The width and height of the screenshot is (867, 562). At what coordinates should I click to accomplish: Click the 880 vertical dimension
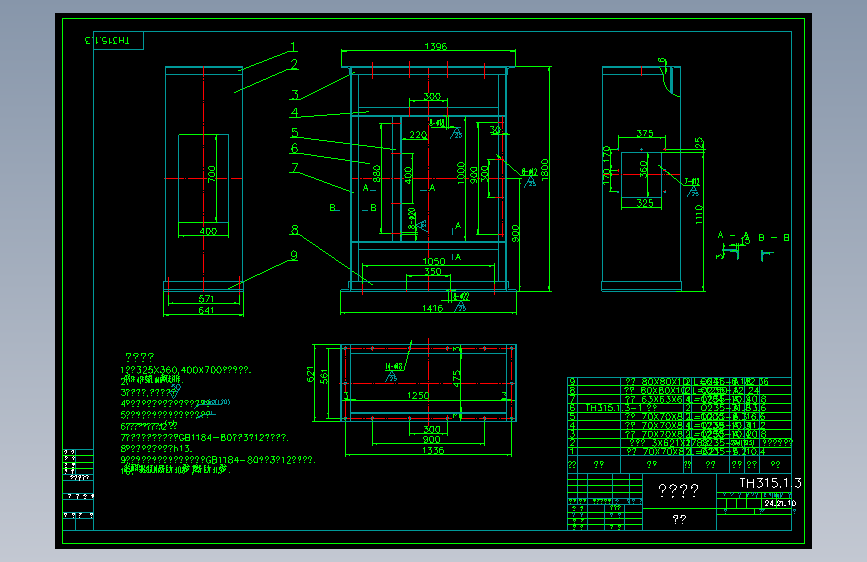point(377,173)
